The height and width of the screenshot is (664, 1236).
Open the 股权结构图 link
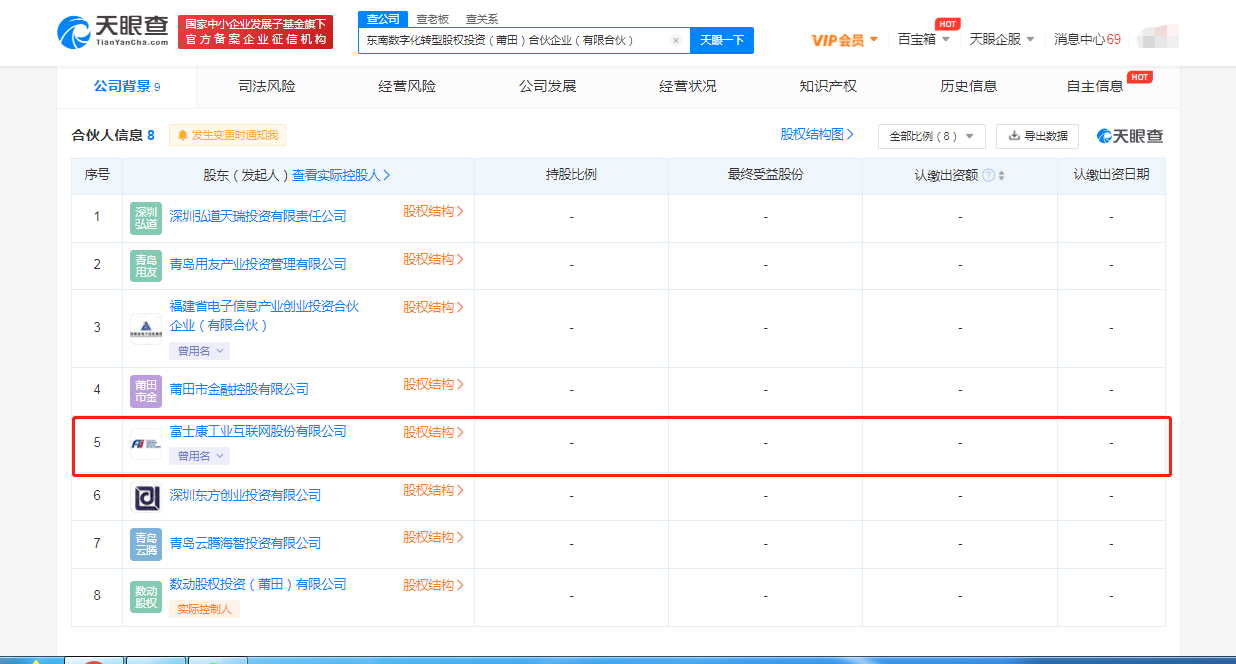817,134
